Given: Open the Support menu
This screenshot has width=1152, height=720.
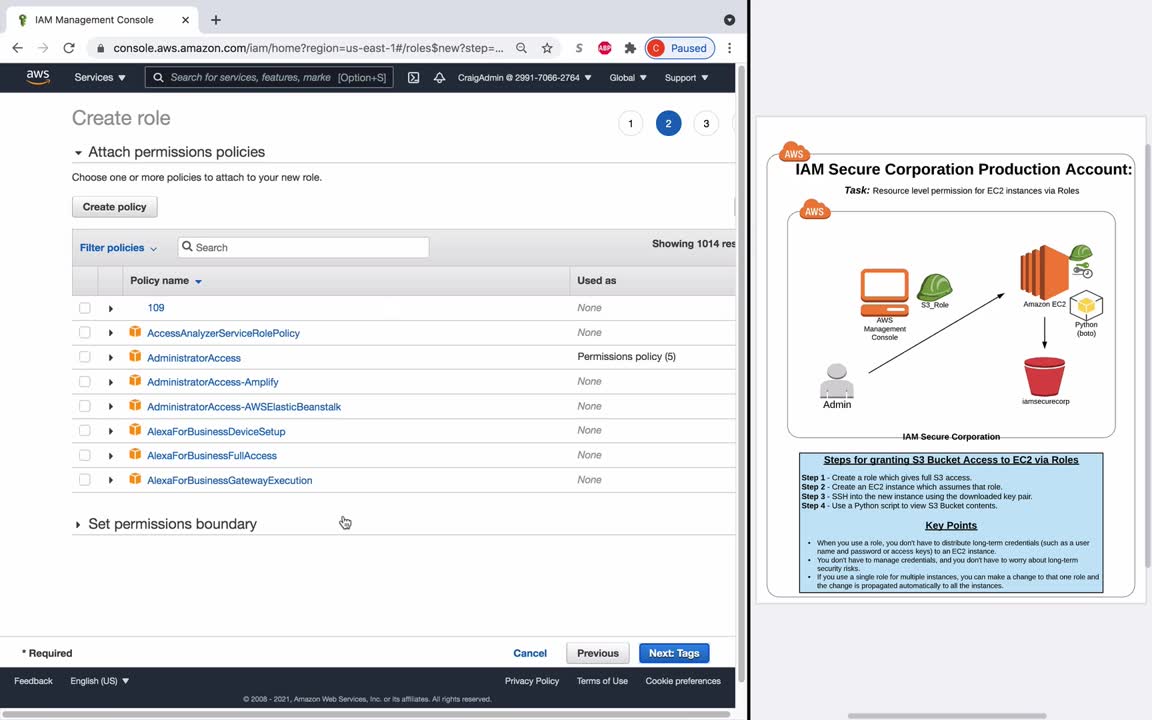Looking at the screenshot, I should coord(686,77).
